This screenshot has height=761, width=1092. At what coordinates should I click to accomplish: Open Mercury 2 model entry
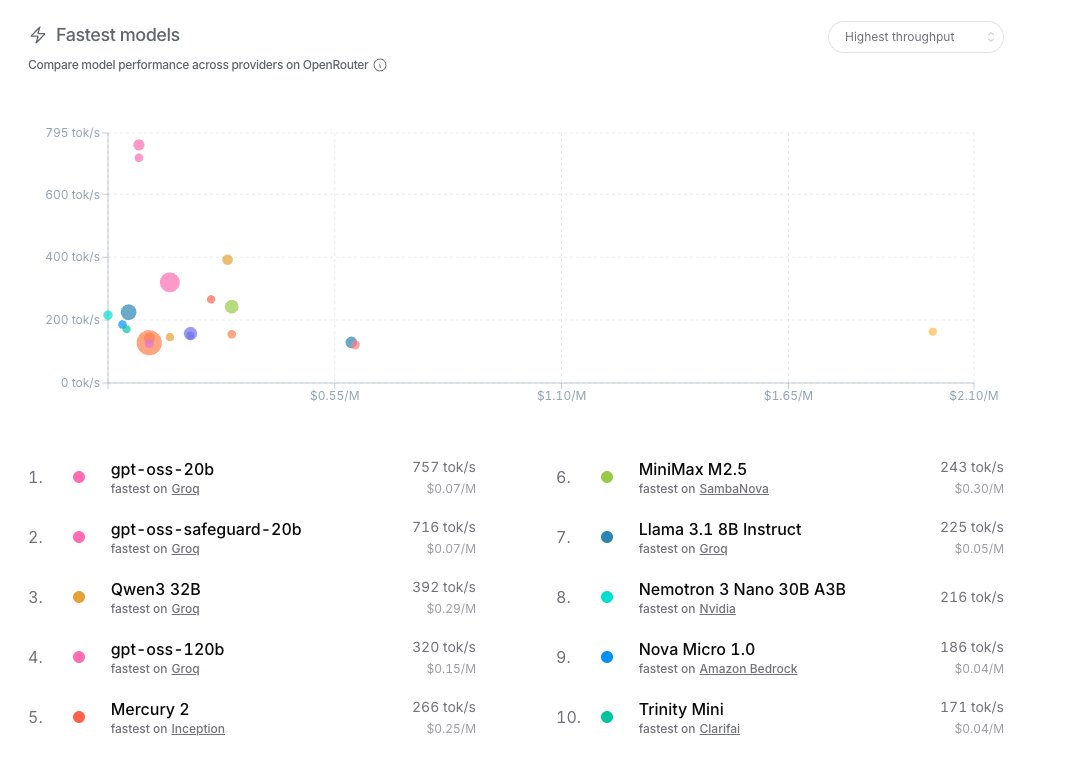pyautogui.click(x=150, y=709)
